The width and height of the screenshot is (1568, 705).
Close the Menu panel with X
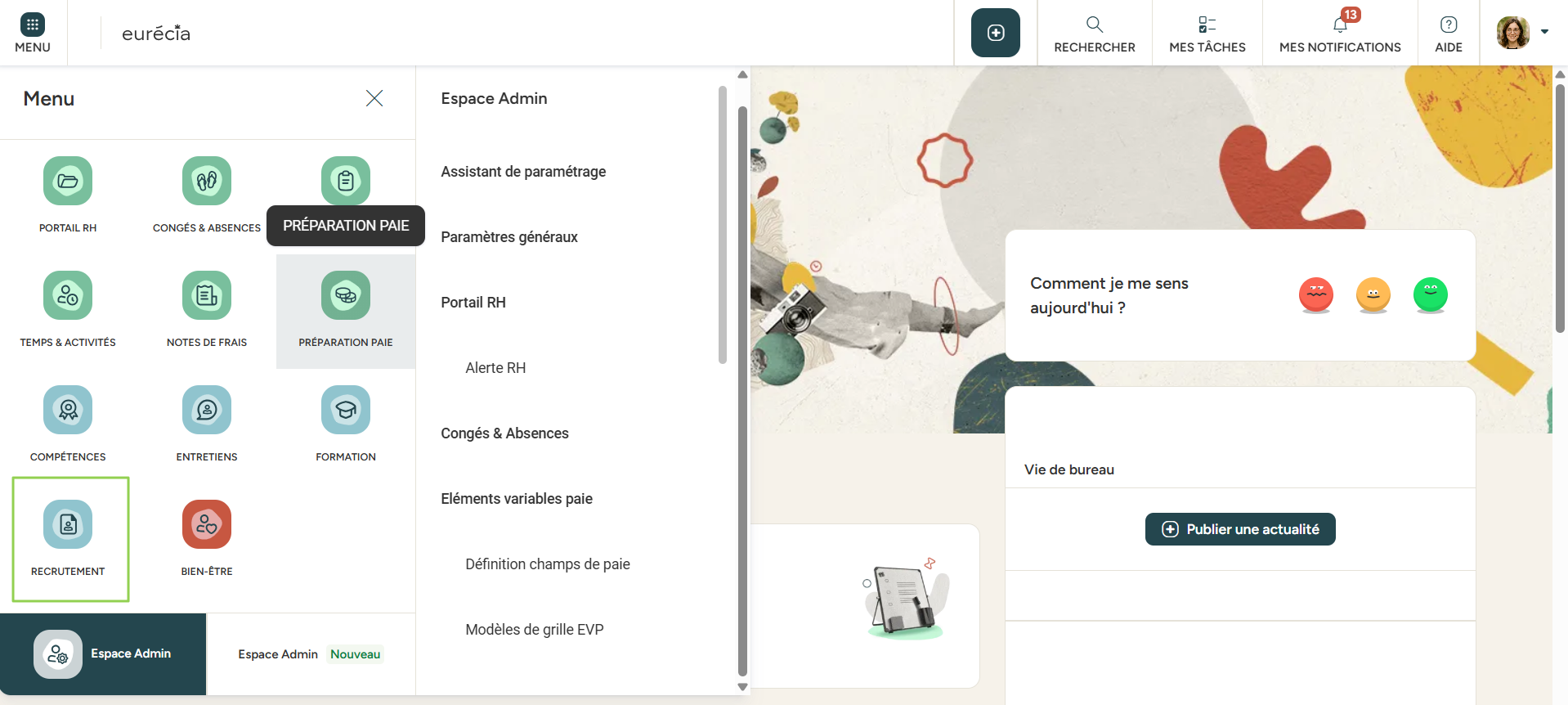tap(374, 98)
